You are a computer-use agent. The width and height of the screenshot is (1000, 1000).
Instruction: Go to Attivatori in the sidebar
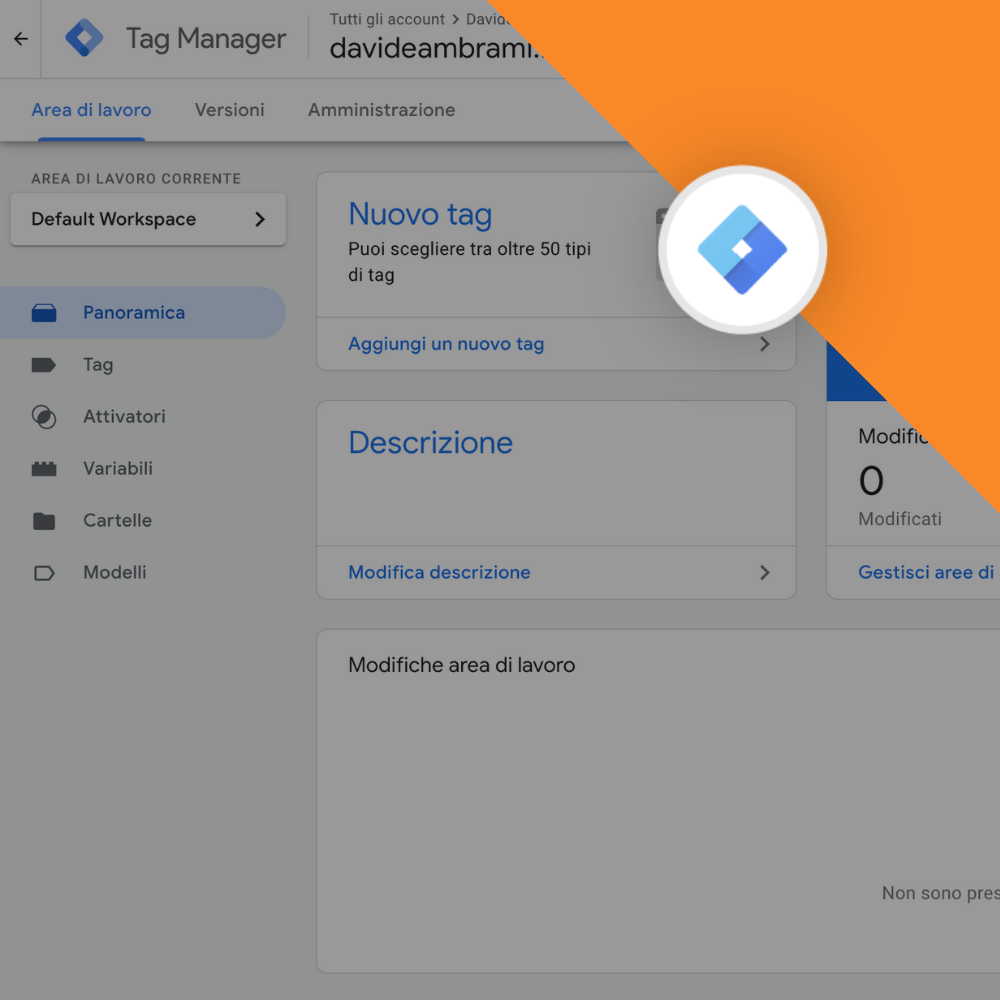[x=124, y=416]
